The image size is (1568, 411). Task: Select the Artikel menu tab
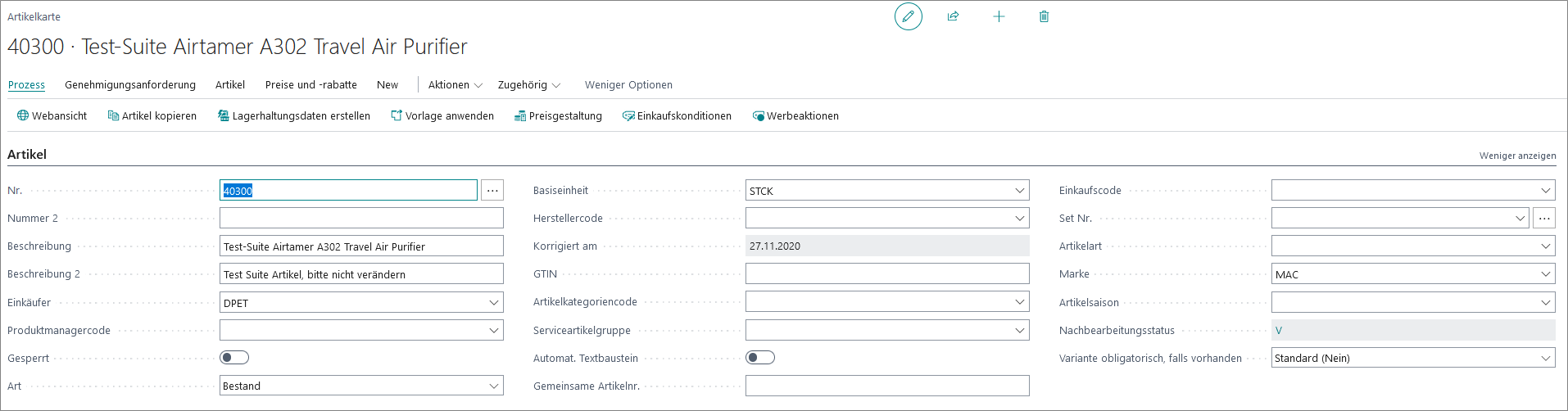click(x=230, y=85)
